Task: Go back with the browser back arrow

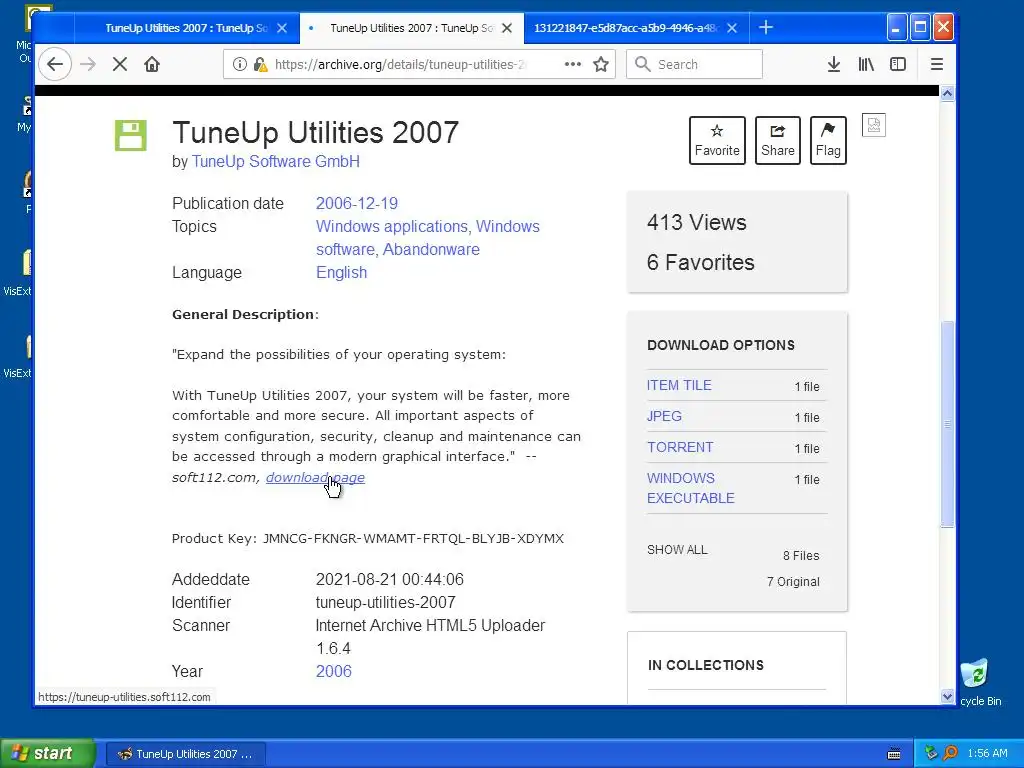Action: click(55, 64)
